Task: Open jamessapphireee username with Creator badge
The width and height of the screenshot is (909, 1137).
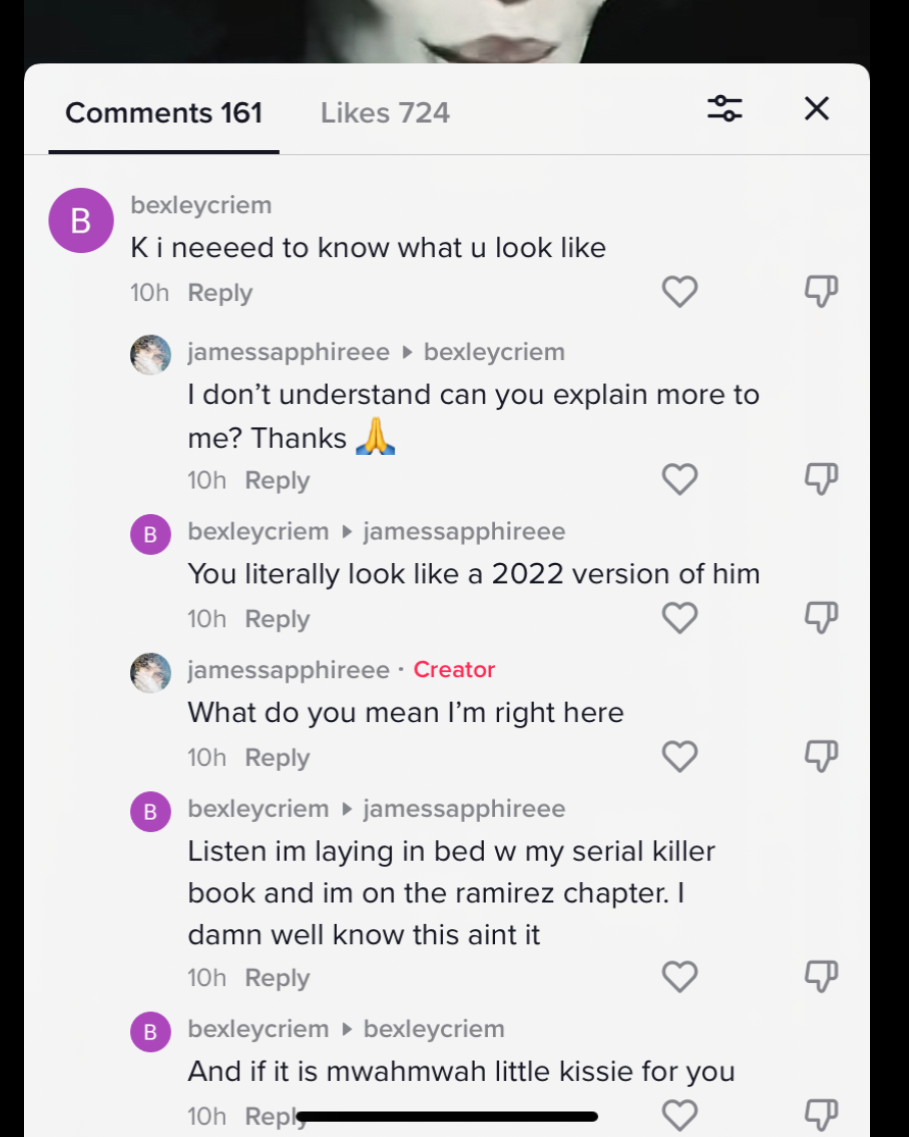Action: pos(289,669)
